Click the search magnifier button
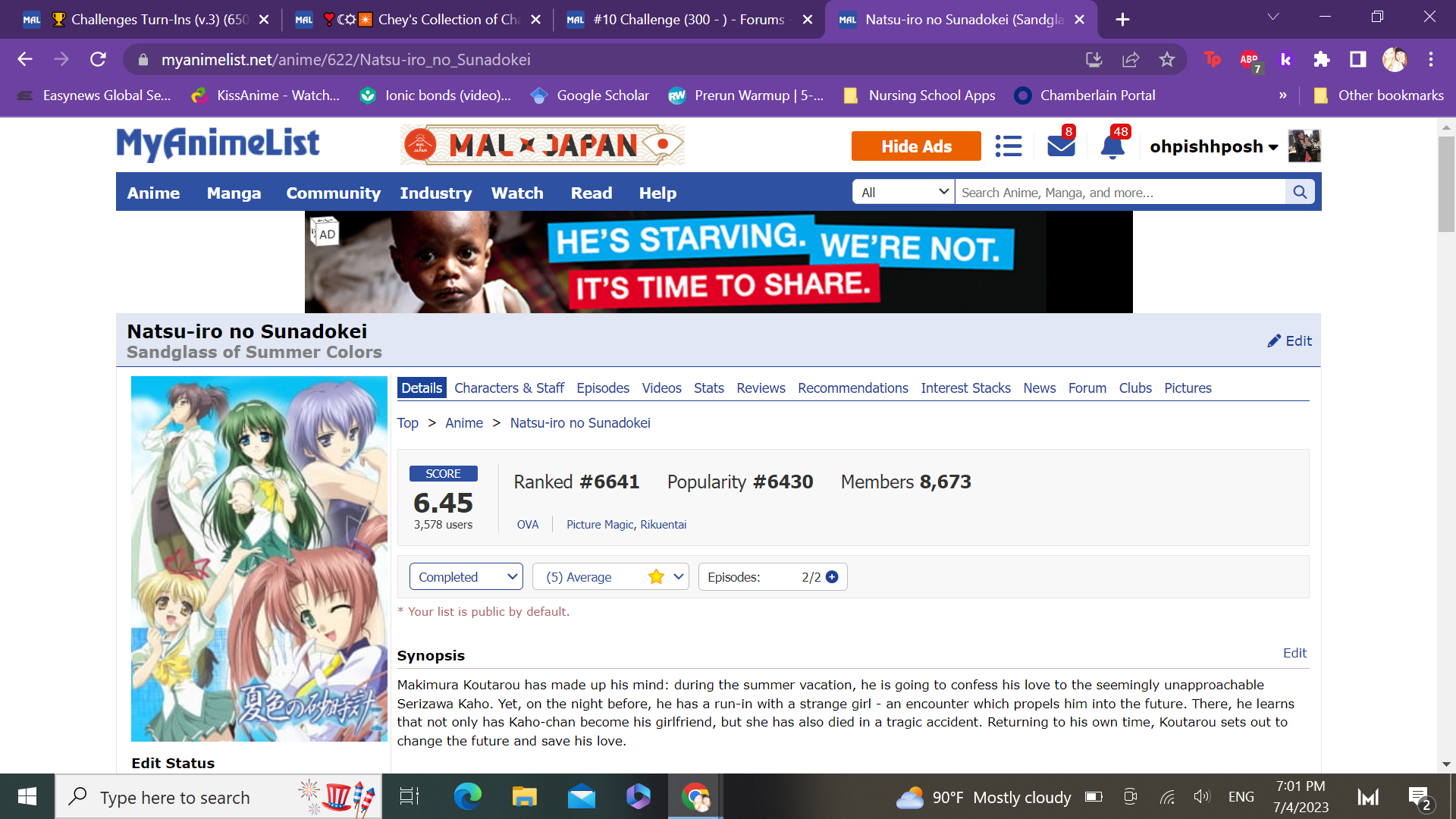The width and height of the screenshot is (1456, 819). (x=1300, y=192)
